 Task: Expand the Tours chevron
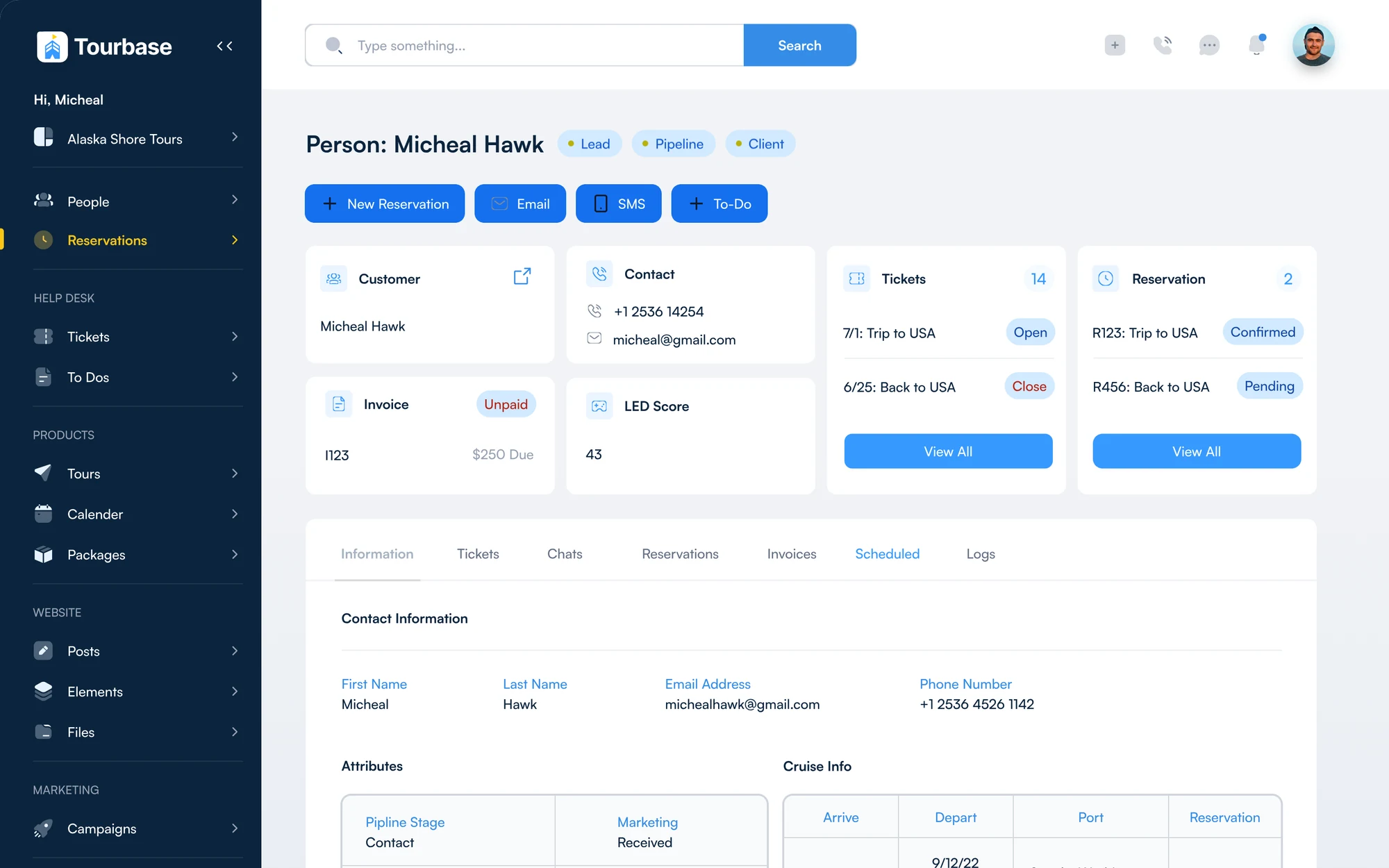click(x=235, y=474)
